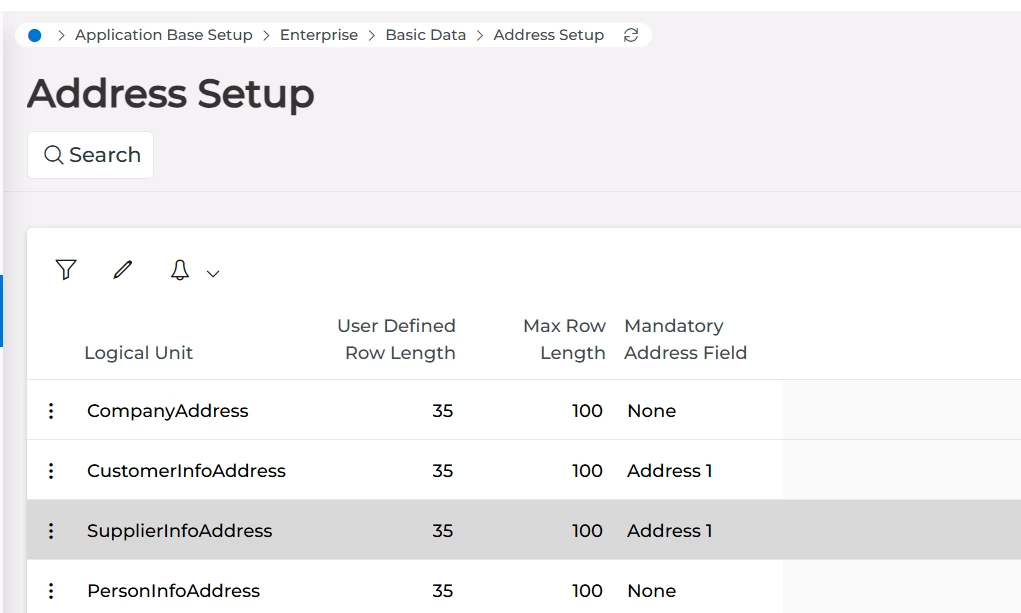
Task: Click the Search button
Action: pyautogui.click(x=91, y=155)
